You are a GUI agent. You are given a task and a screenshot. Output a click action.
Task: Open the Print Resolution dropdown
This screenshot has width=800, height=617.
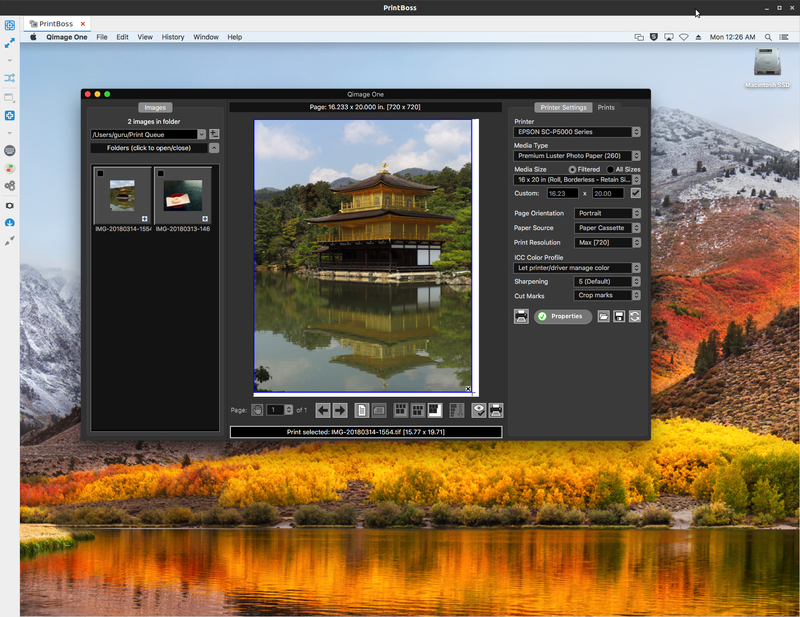607,243
